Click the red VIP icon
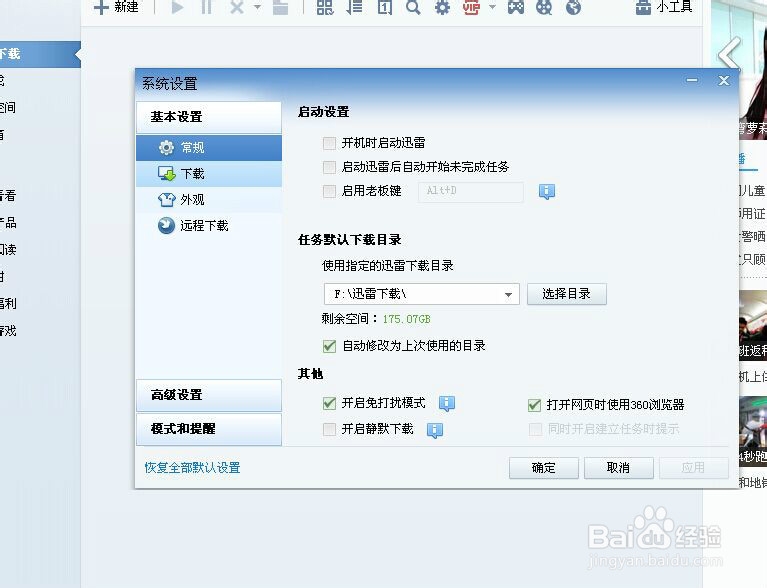This screenshot has height=588, width=767. (471, 7)
